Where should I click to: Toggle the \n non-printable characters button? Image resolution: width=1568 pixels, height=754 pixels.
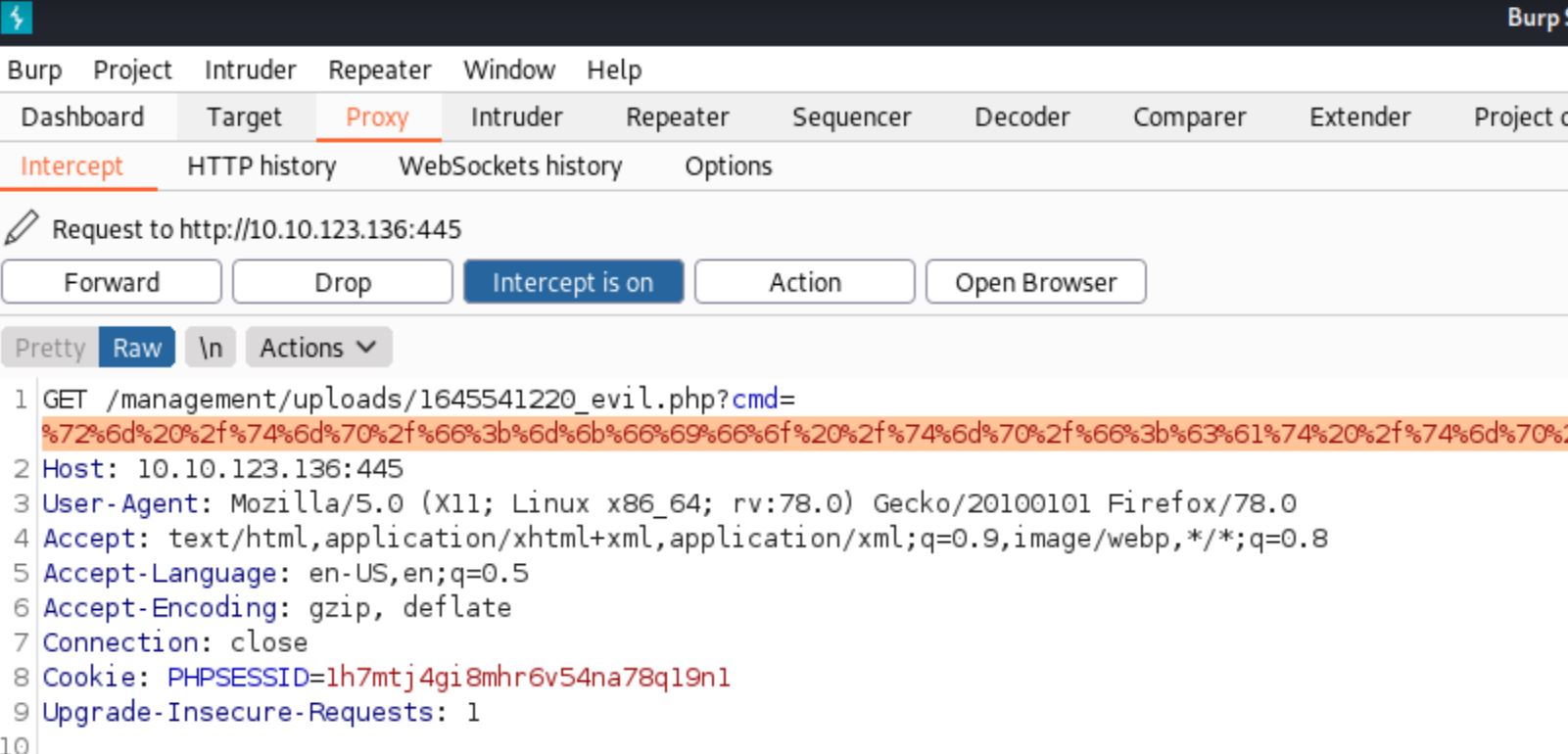[211, 348]
